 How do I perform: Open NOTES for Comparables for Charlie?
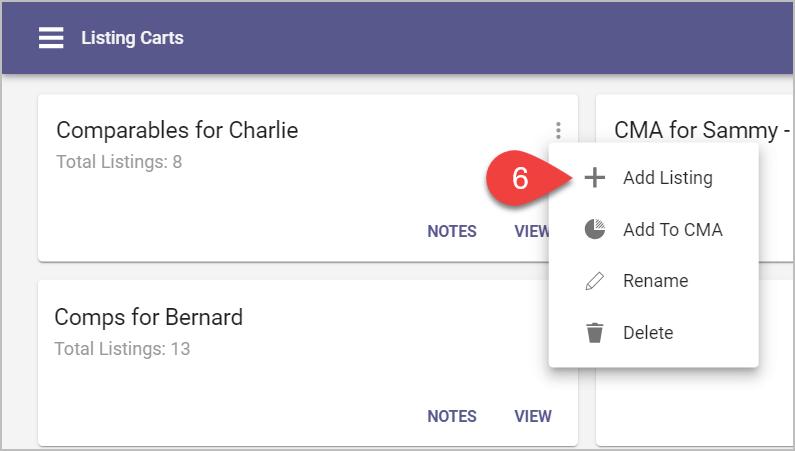452,231
